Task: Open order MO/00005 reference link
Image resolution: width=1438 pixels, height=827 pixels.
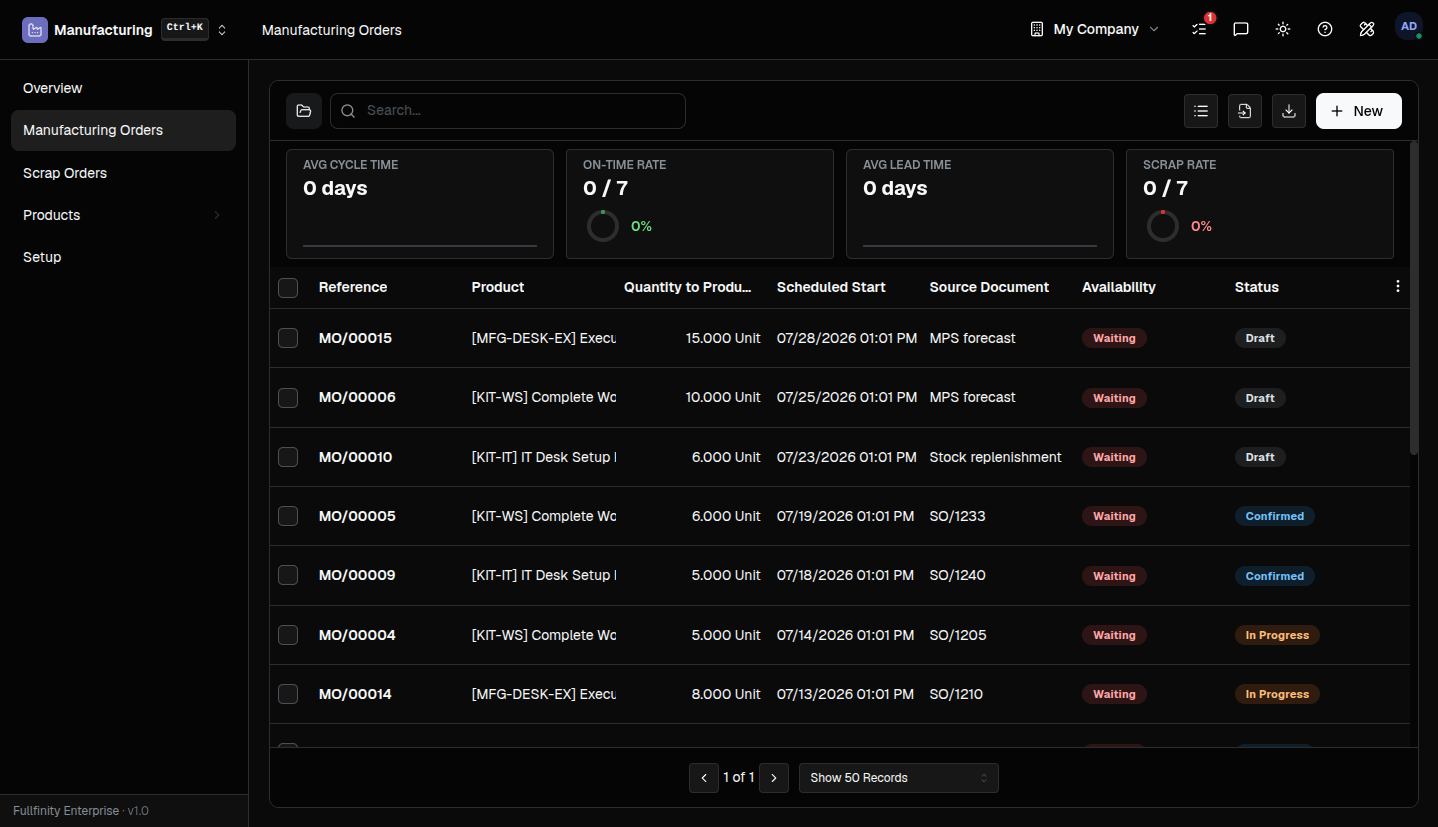Action: coord(357,516)
